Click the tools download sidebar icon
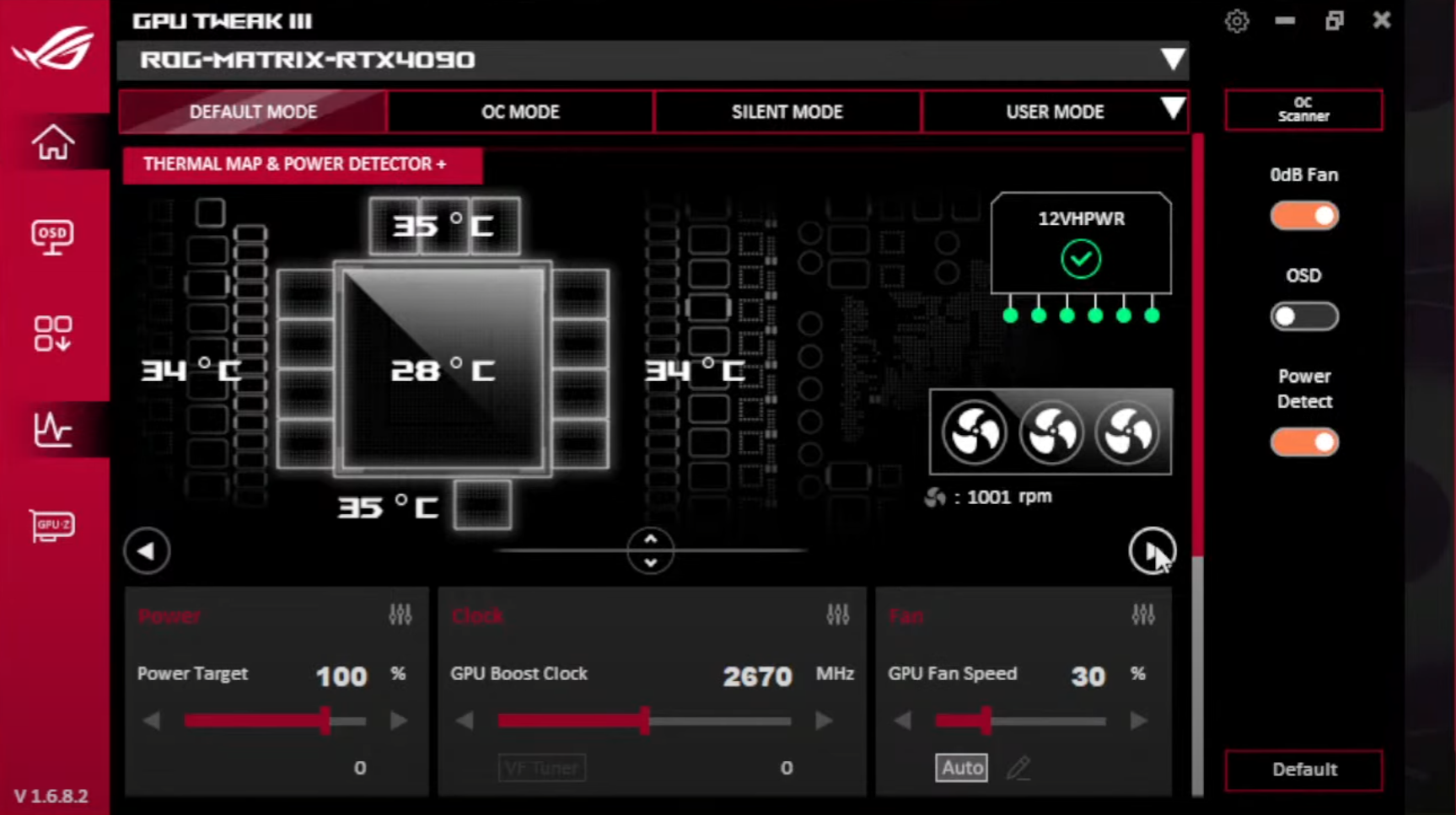The width and height of the screenshot is (1456, 815). coord(52,333)
